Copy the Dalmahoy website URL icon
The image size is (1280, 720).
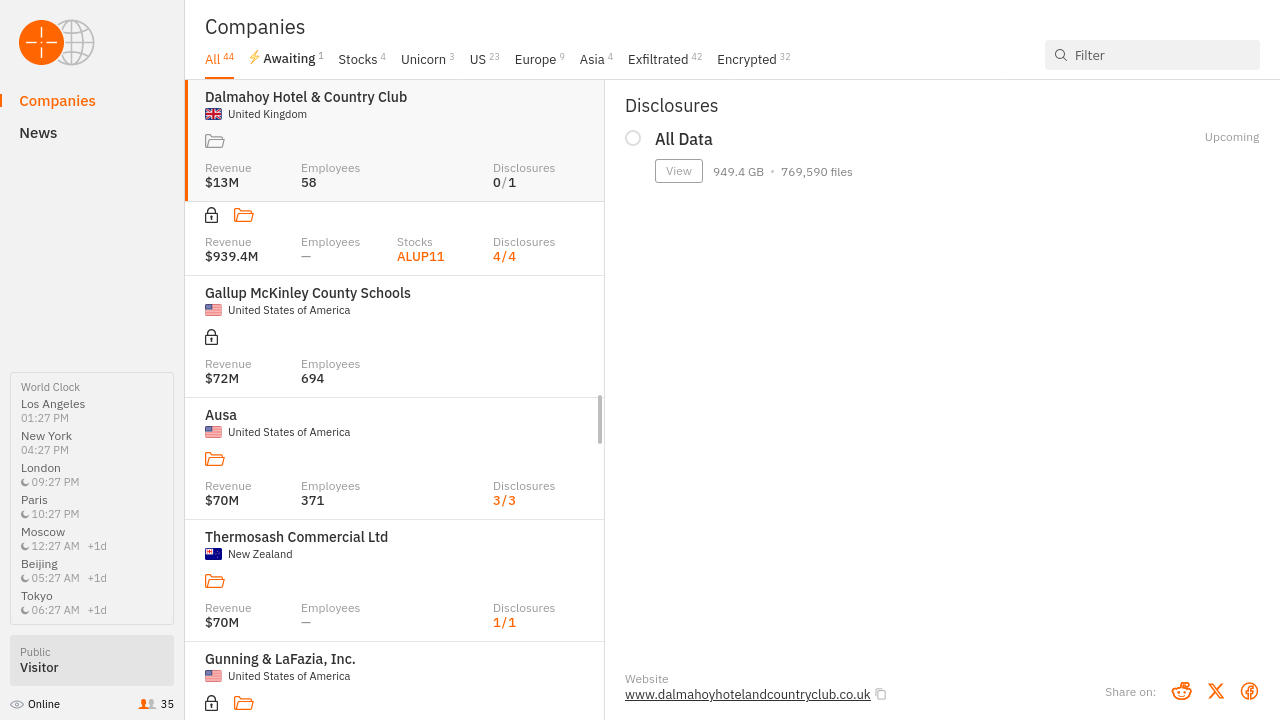881,694
